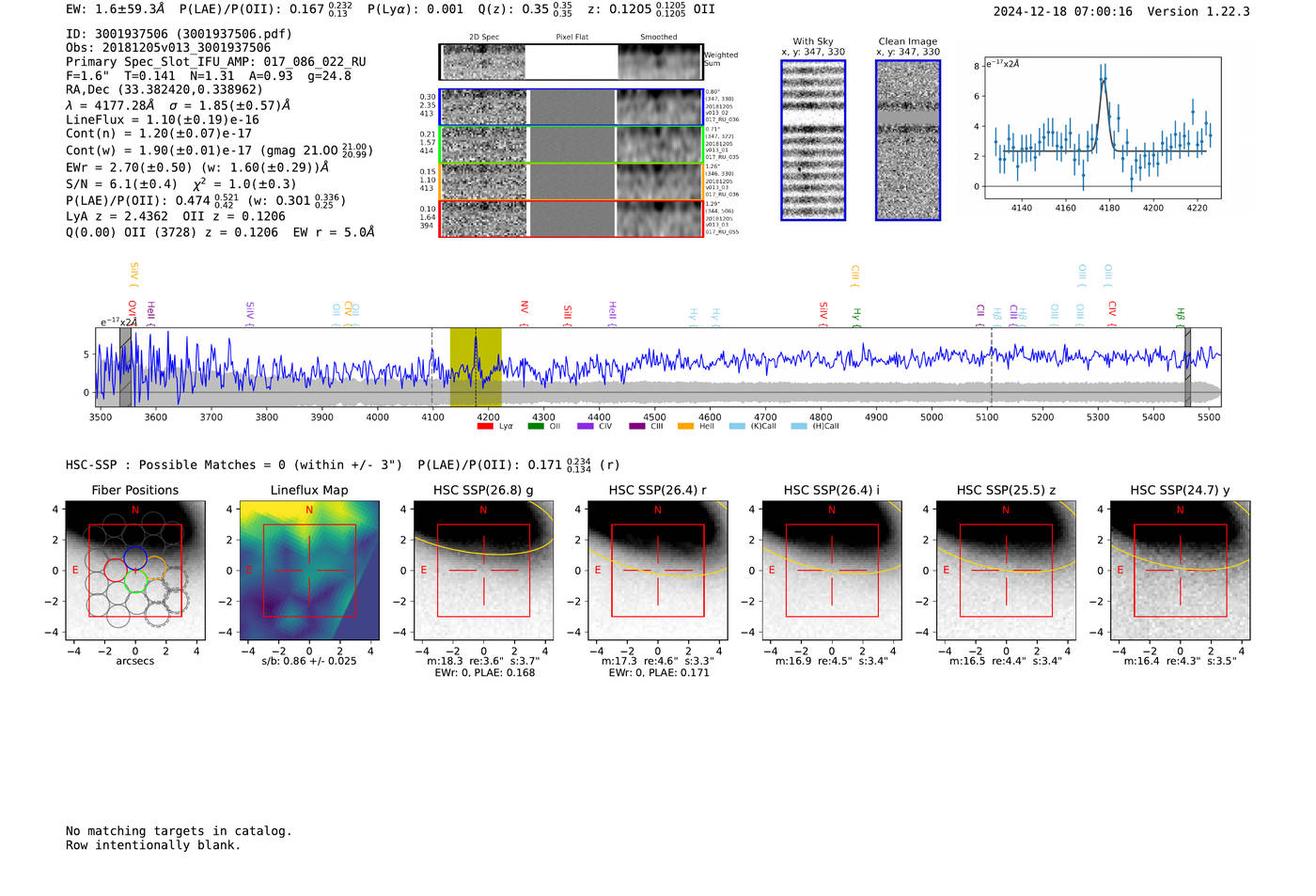Click the "s/b: 0.86 +/- 0.025" caption
This screenshot has width=1316, height=896.
point(309,661)
